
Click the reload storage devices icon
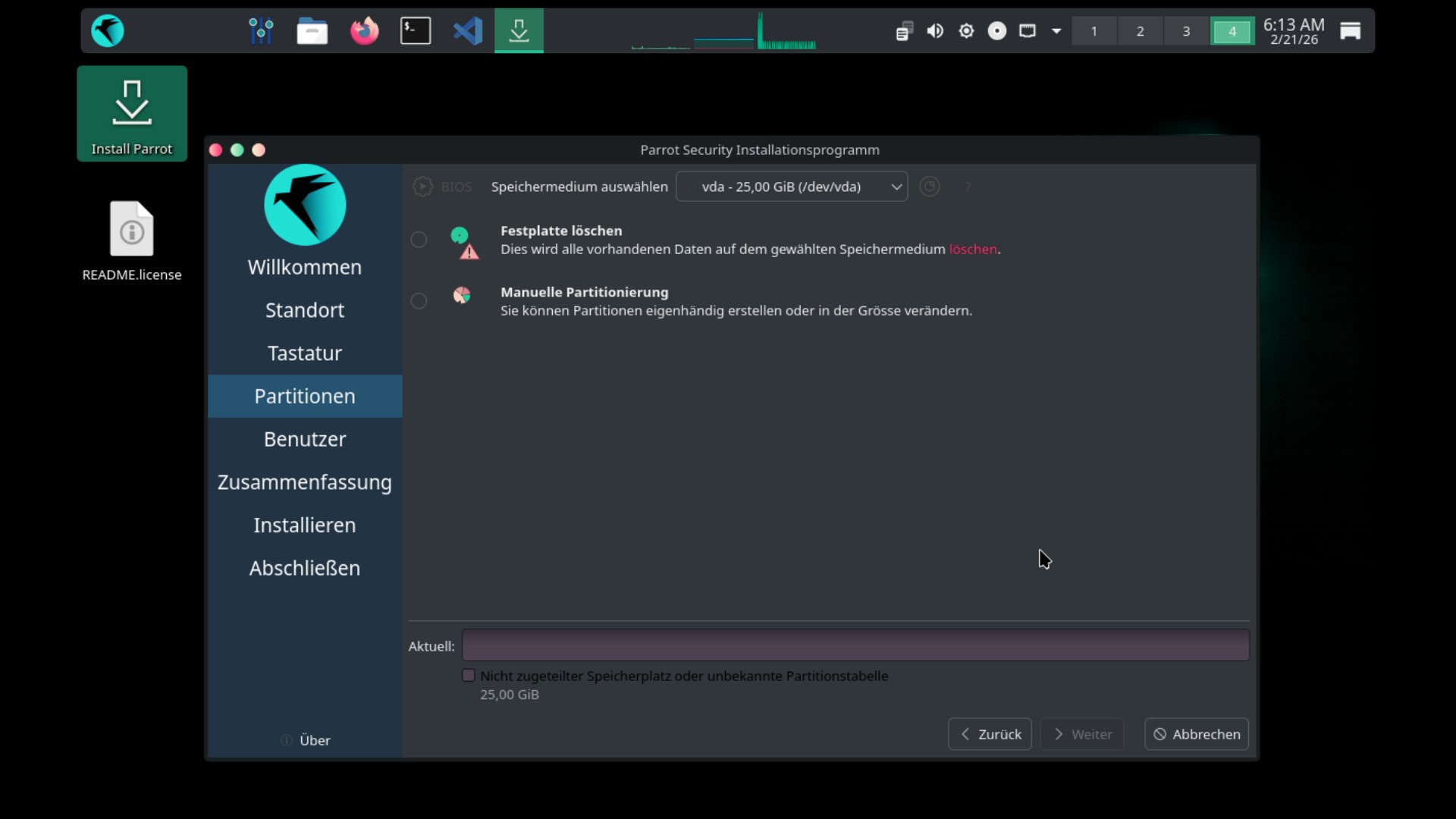click(x=929, y=187)
